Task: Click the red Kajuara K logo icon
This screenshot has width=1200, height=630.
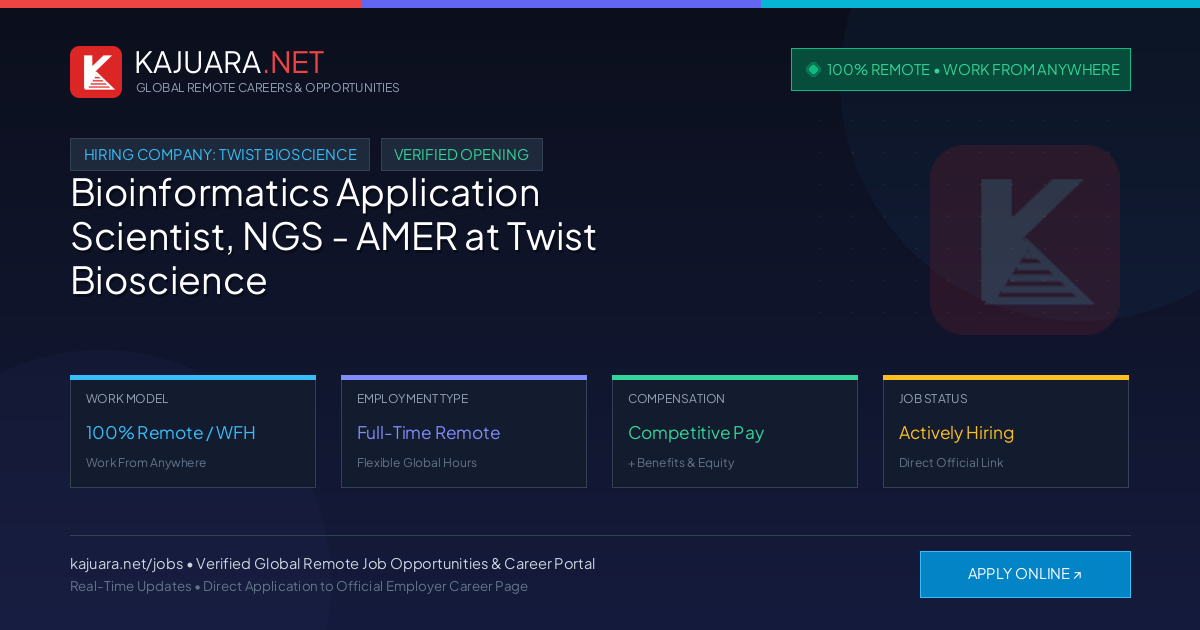Action: (x=96, y=72)
